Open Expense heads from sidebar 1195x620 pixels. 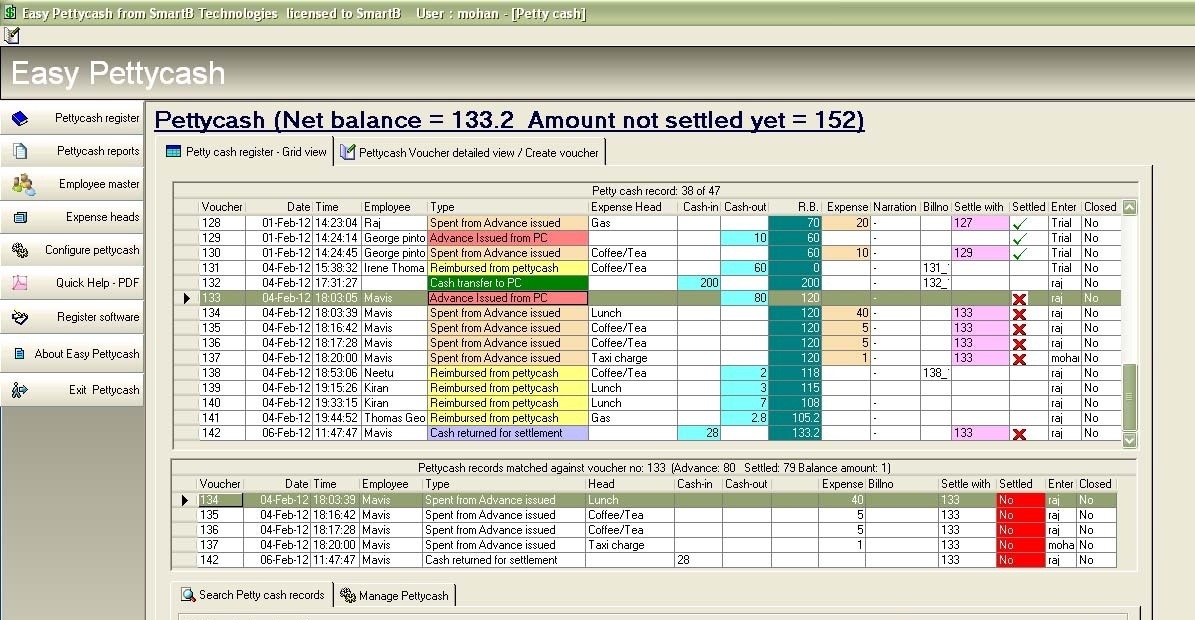(x=72, y=217)
